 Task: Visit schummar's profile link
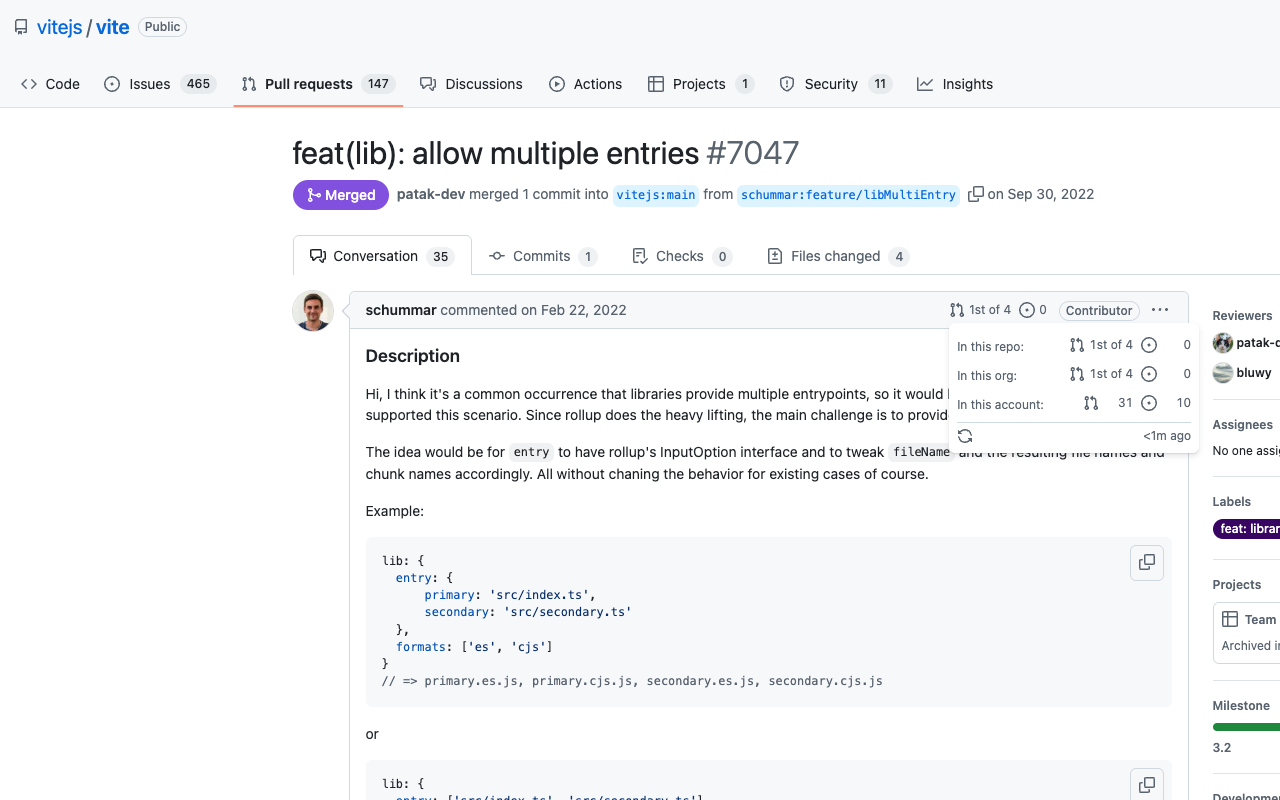point(401,310)
